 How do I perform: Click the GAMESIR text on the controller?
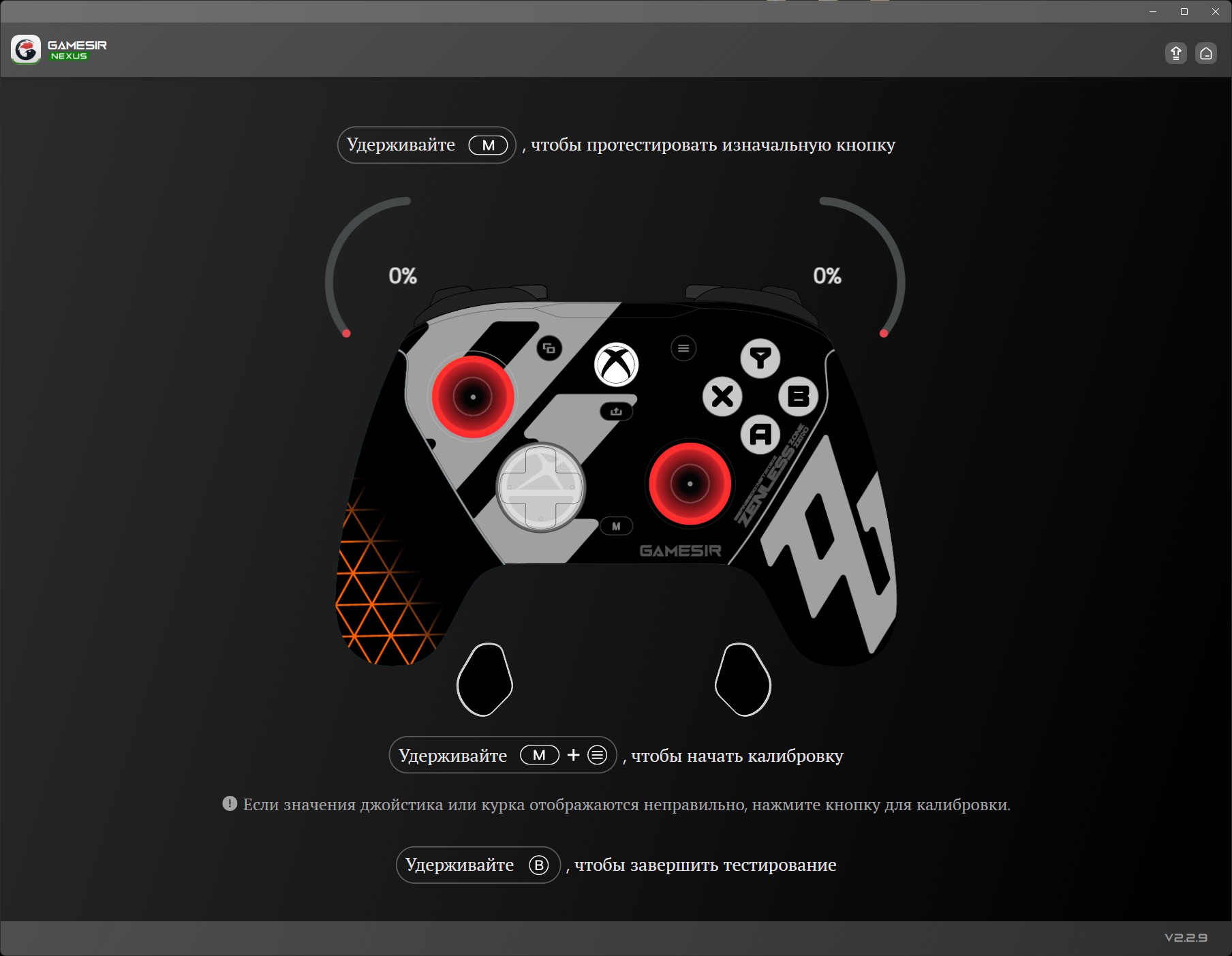click(680, 551)
